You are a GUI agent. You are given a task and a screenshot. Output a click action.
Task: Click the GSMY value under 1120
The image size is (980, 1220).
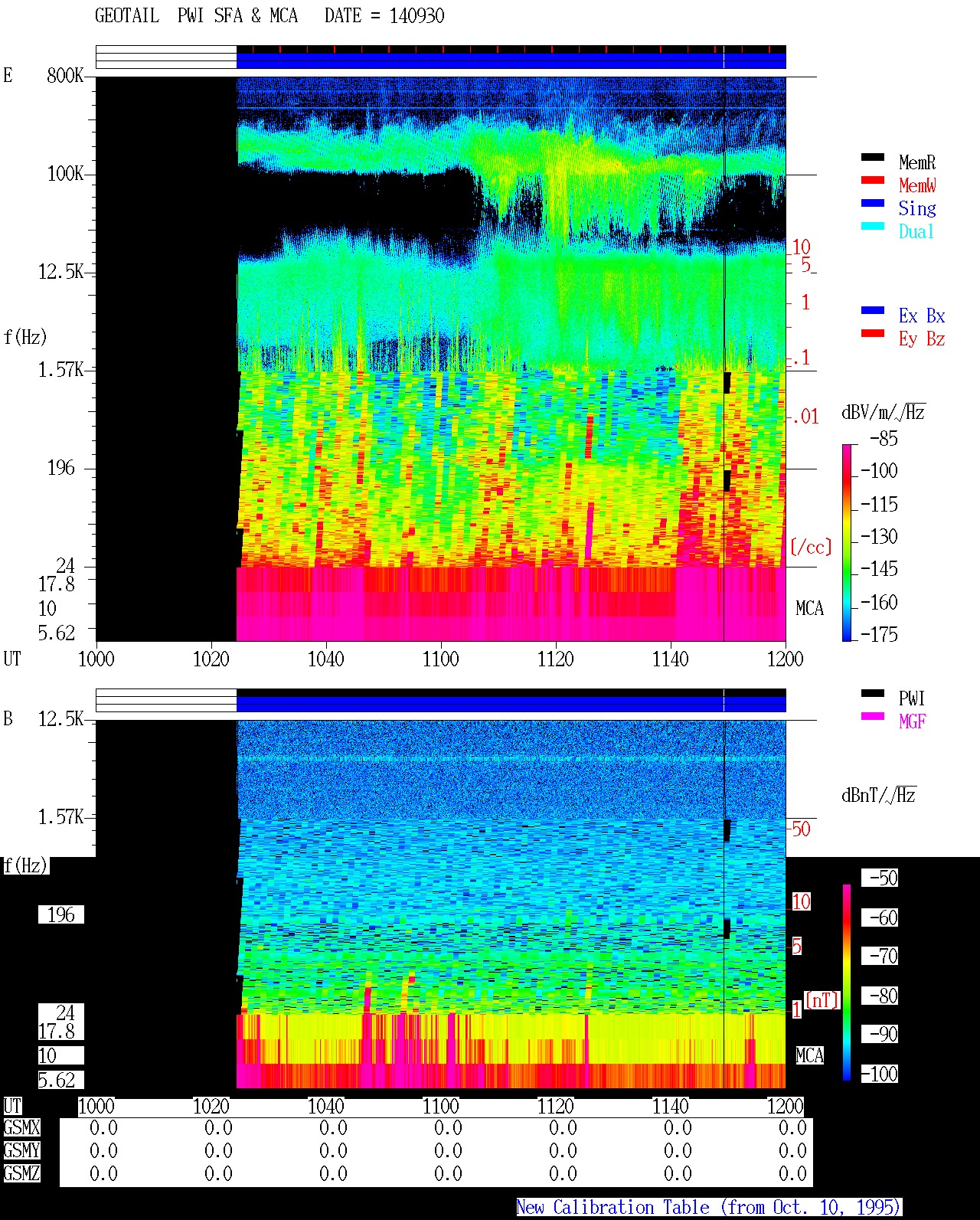click(x=563, y=1151)
